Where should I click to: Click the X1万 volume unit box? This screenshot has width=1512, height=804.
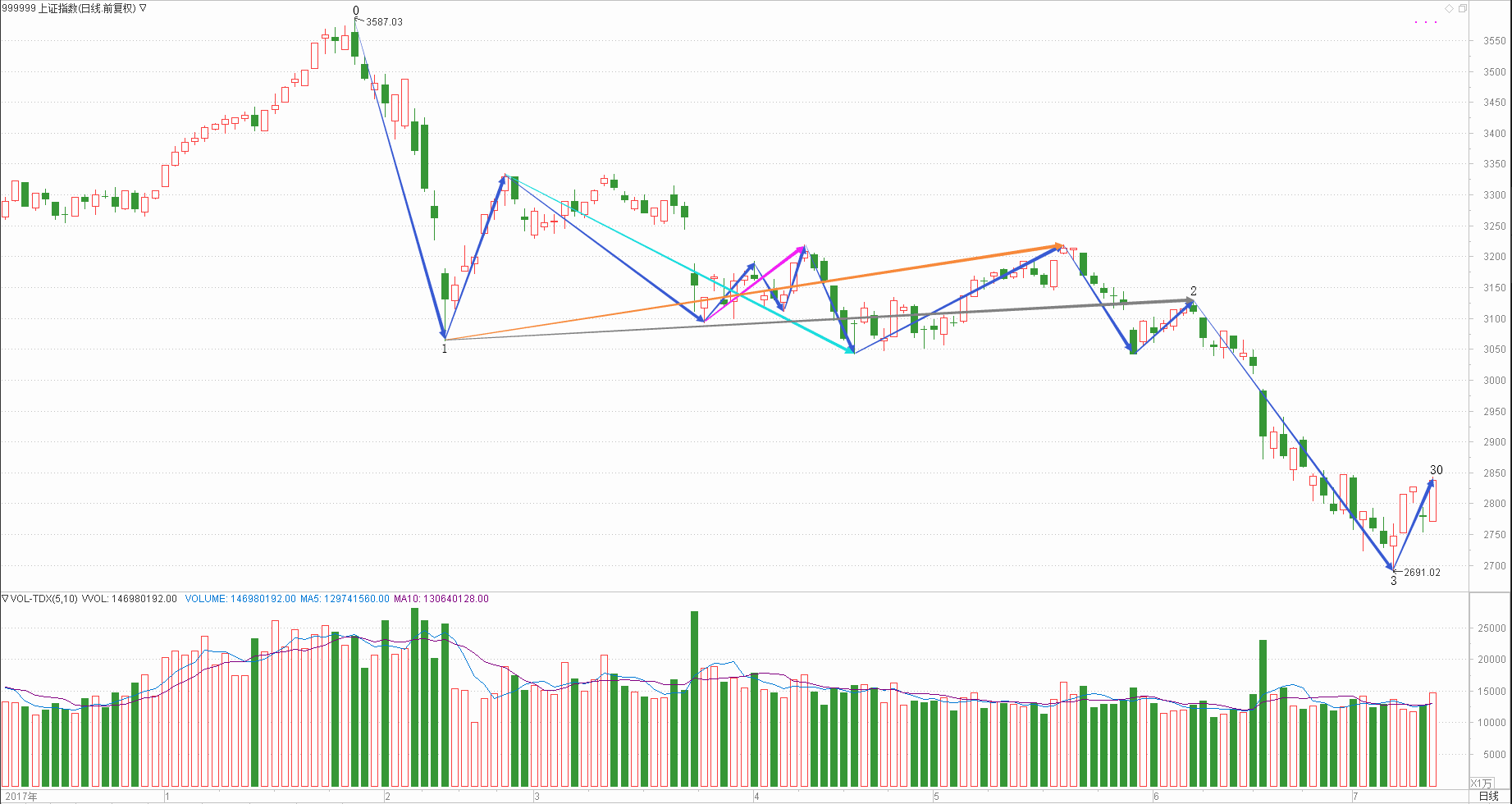tap(1482, 783)
